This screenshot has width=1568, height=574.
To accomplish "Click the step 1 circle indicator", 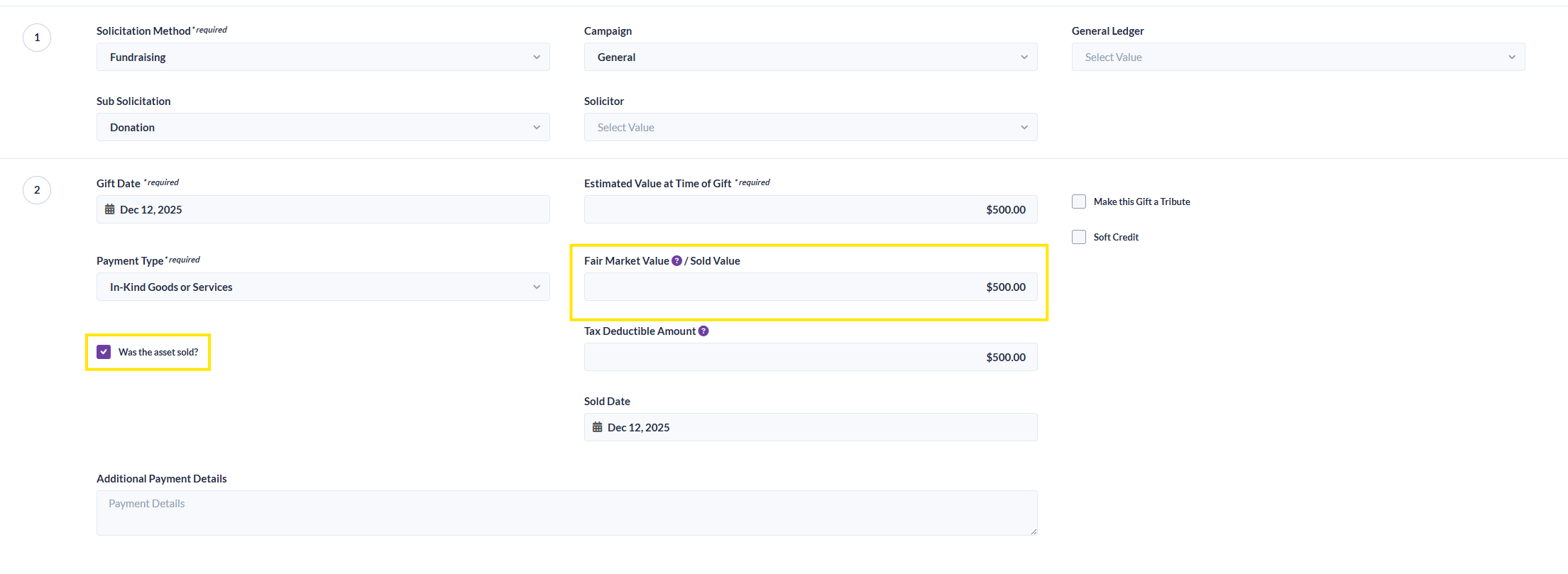I will 37,38.
